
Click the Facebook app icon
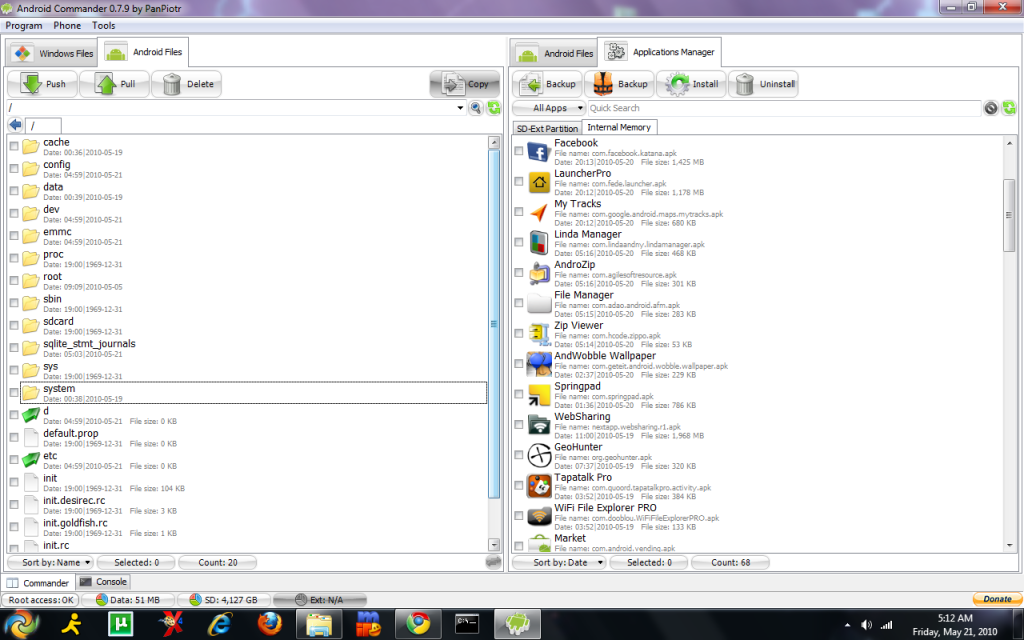click(x=539, y=152)
